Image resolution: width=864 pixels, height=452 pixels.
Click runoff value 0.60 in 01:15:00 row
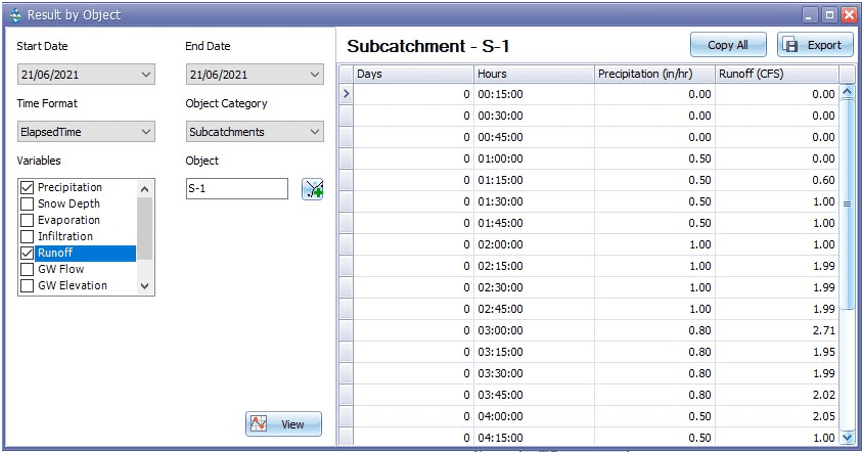(x=777, y=180)
